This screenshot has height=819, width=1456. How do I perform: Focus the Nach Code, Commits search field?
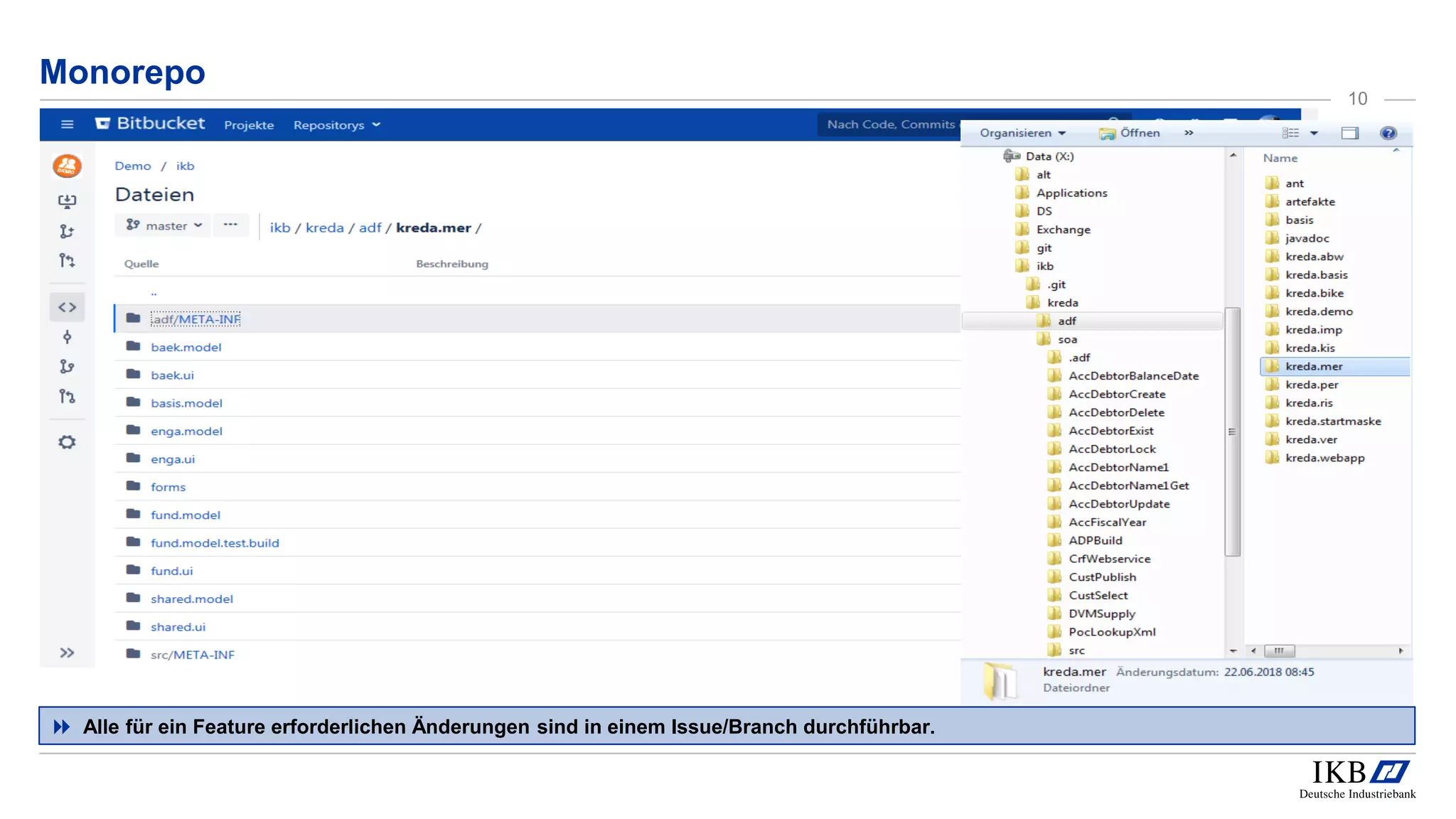(x=890, y=124)
